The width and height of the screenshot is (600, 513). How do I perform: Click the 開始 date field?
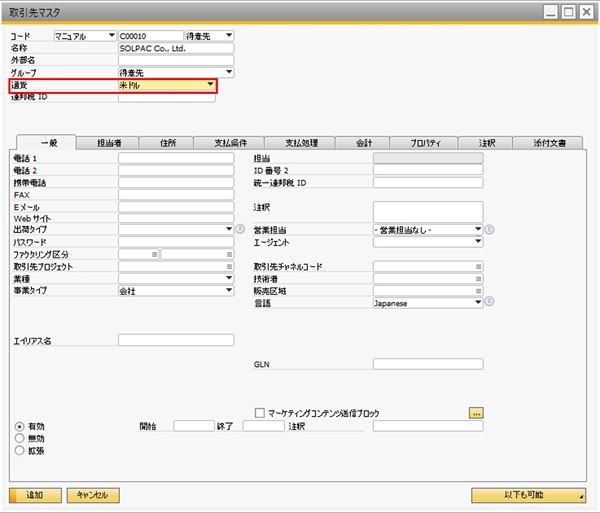194,426
